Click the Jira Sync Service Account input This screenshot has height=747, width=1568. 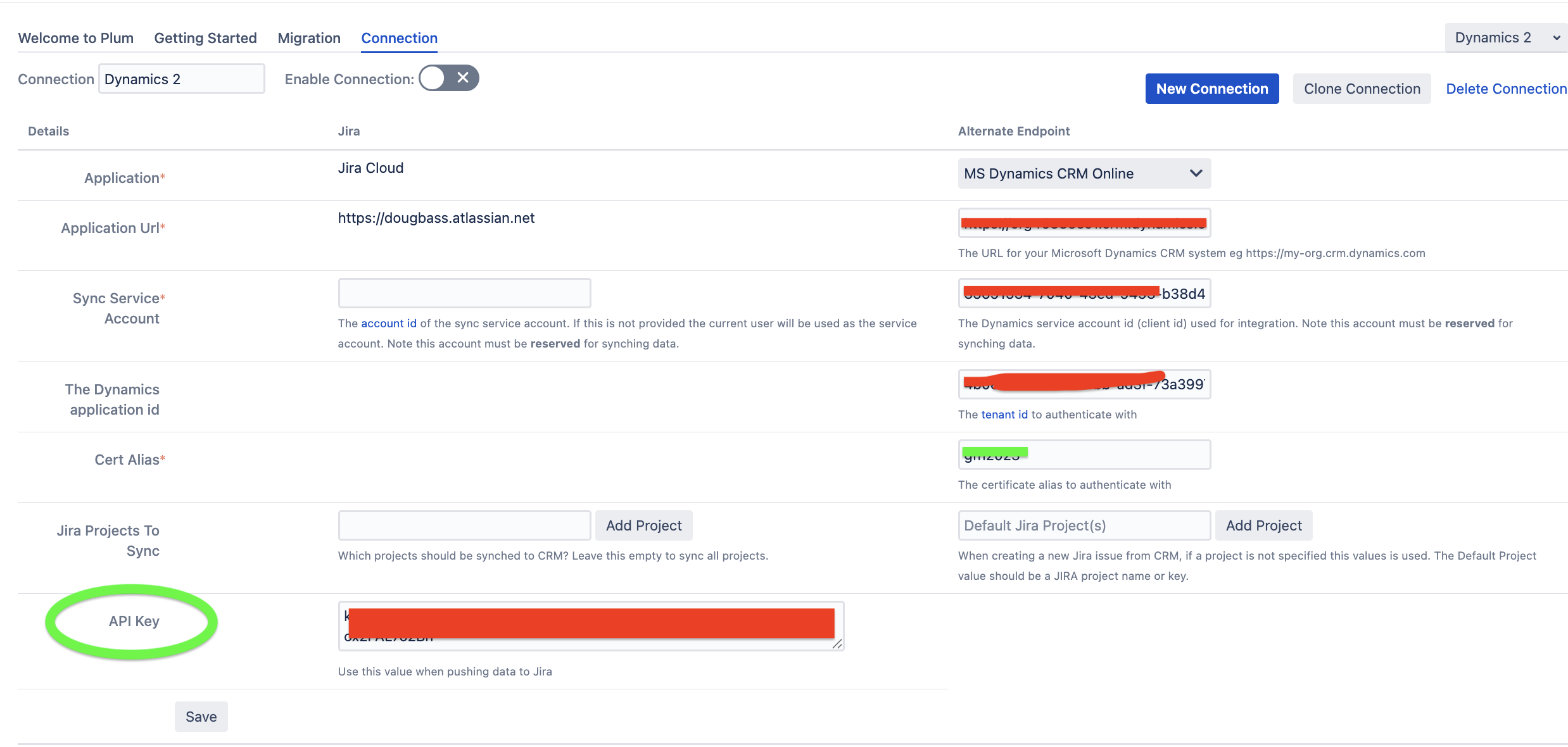point(465,293)
